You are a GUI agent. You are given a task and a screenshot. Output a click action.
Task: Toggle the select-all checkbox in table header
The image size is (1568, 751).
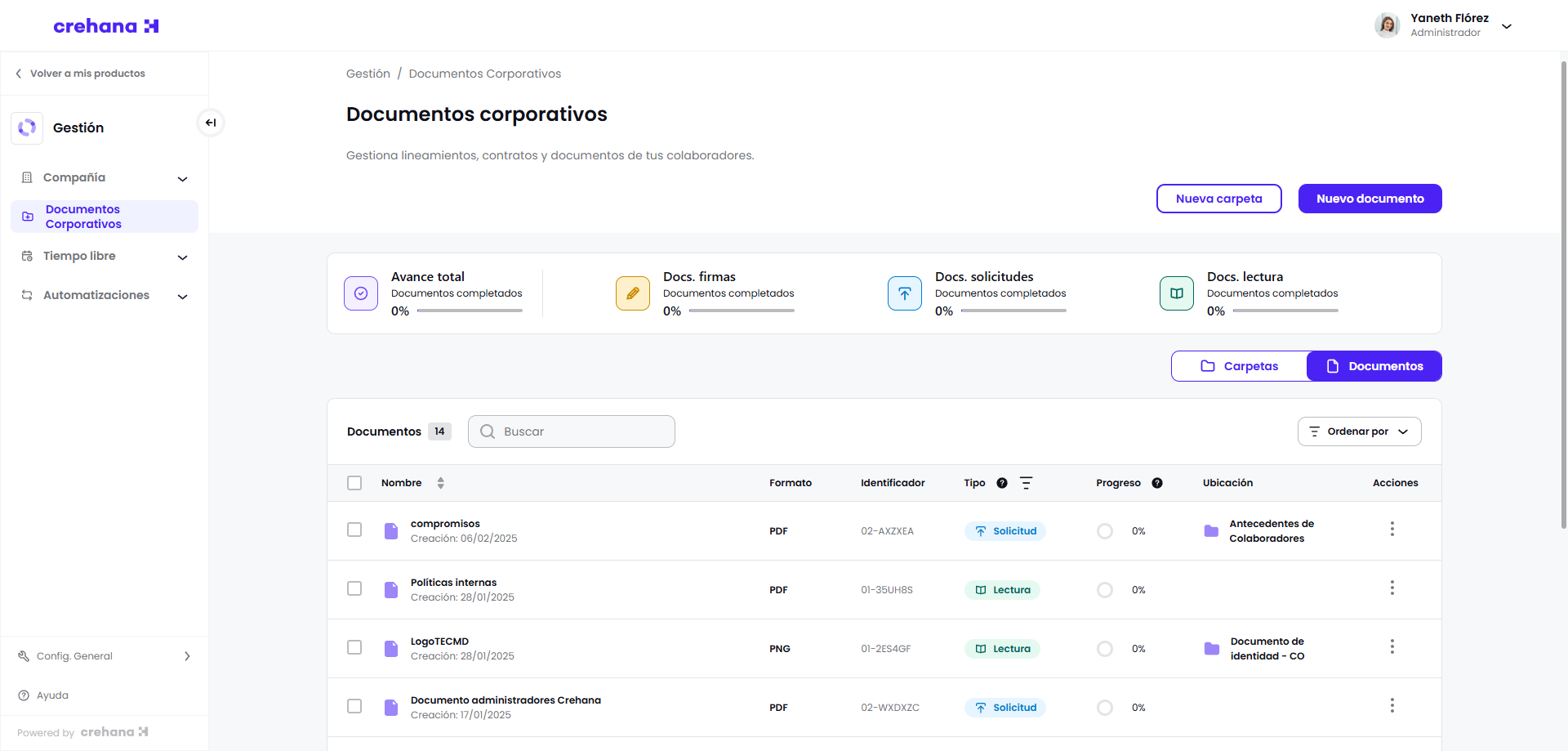point(354,483)
